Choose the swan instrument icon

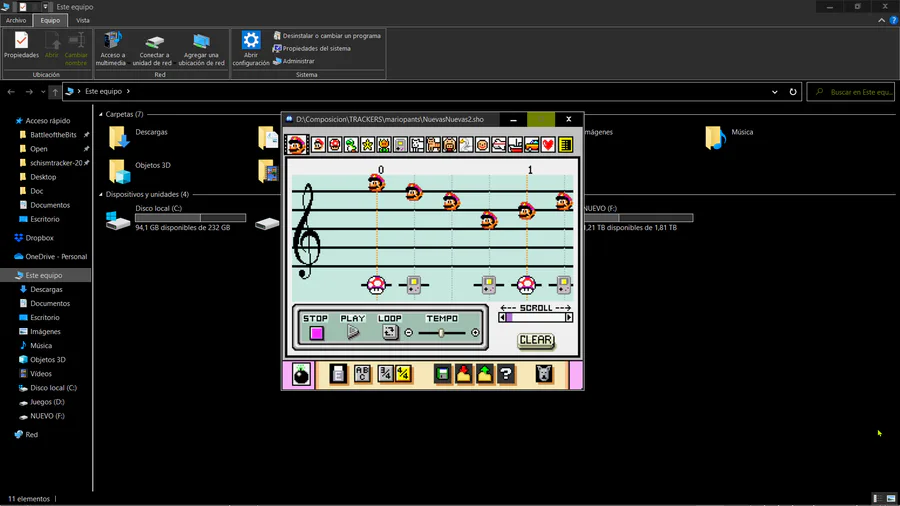(x=465, y=145)
